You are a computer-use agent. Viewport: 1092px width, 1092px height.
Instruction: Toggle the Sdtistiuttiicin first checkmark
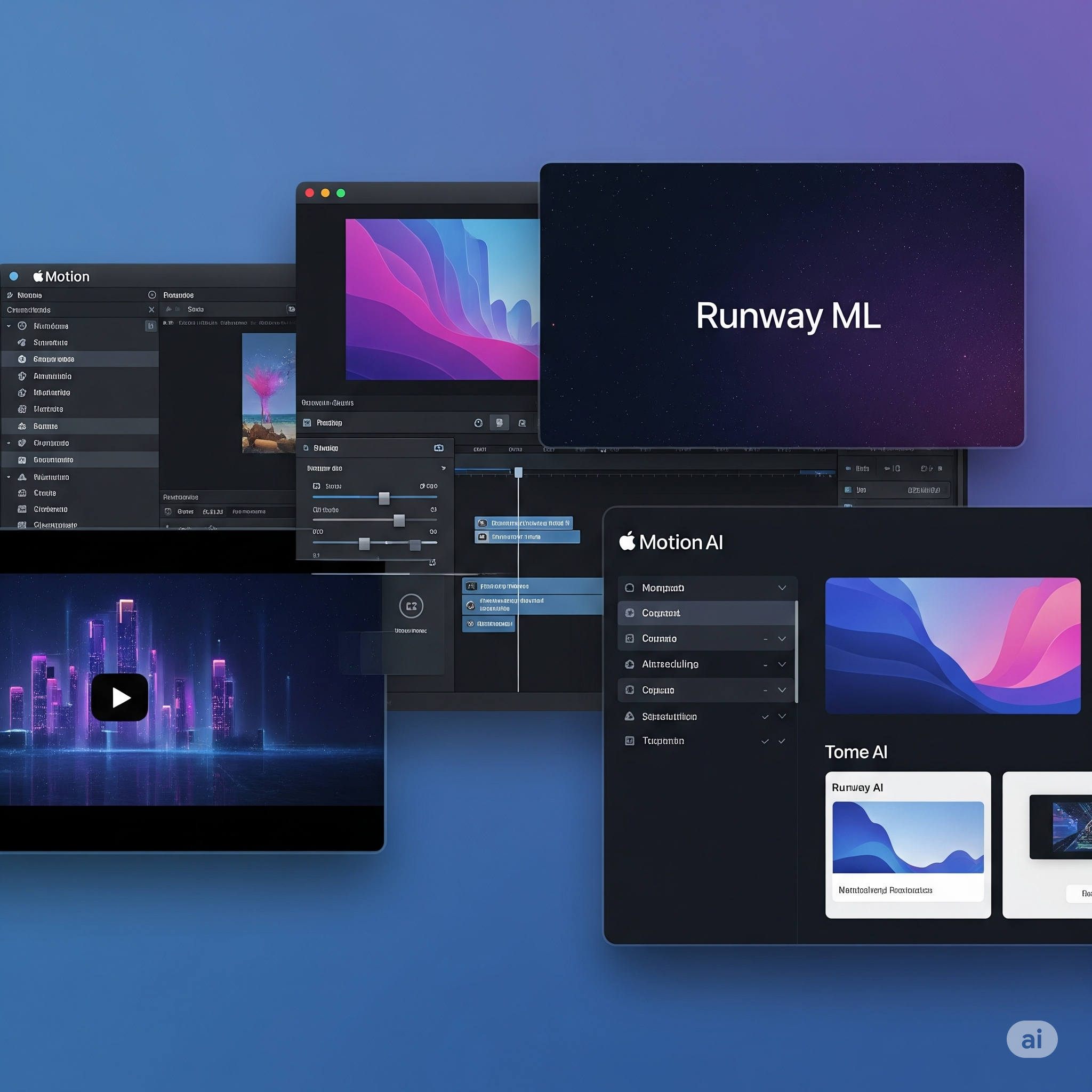click(765, 717)
